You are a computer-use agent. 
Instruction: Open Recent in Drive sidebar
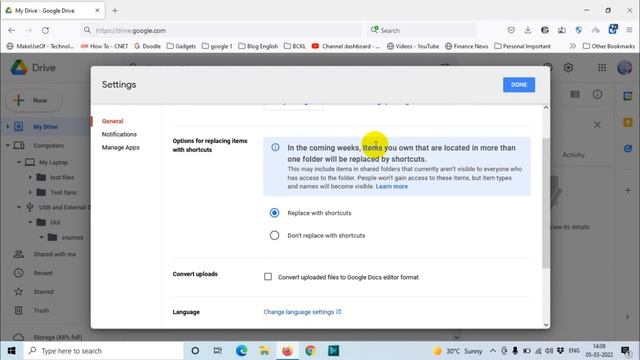click(42, 273)
